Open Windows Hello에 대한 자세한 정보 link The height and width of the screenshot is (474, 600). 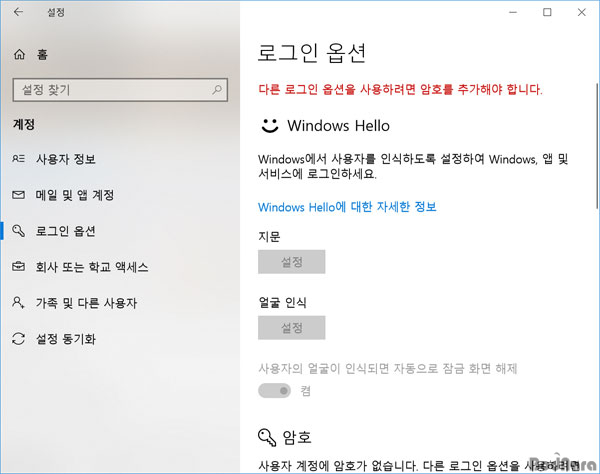[x=347, y=207]
